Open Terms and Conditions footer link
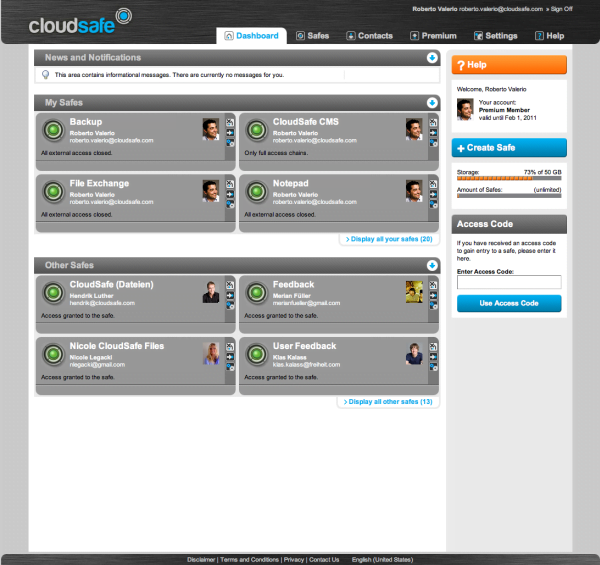The height and width of the screenshot is (565, 600). 249,560
